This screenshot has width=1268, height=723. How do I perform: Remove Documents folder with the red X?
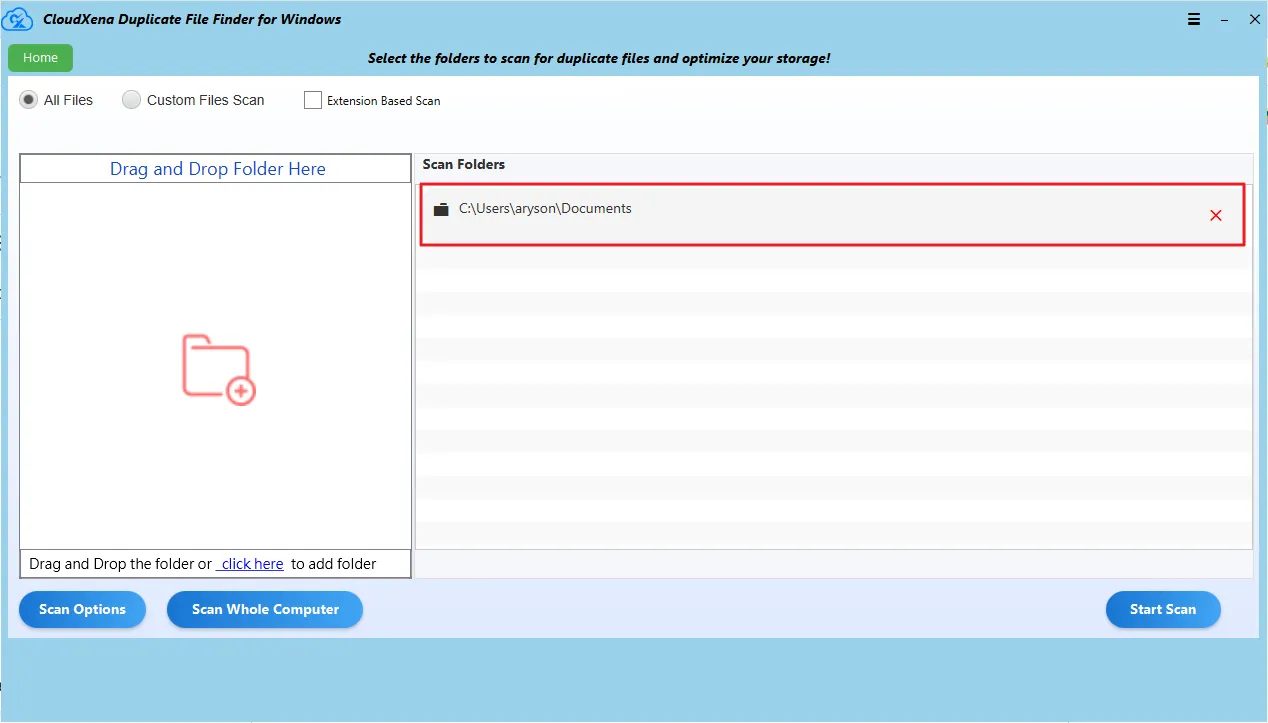1215,215
